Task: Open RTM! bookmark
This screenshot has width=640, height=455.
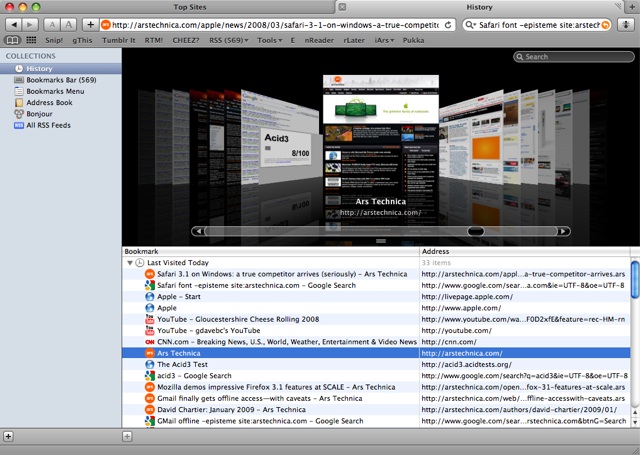Action: click(x=153, y=40)
